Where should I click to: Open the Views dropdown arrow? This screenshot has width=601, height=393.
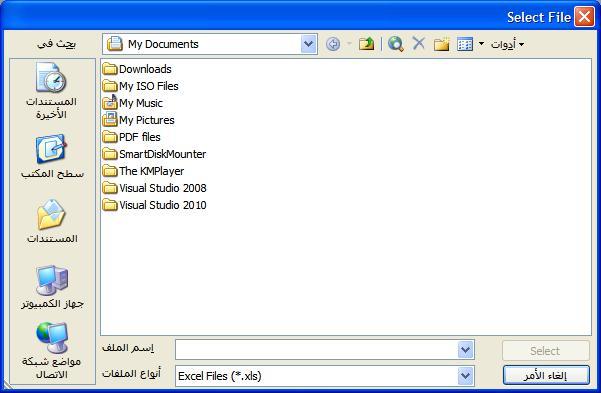(481, 44)
